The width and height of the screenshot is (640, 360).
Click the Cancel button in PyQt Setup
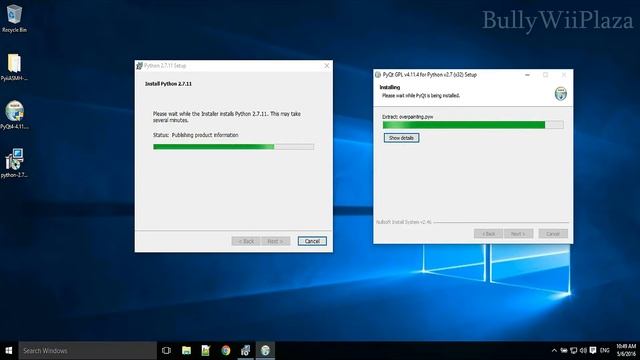553,234
